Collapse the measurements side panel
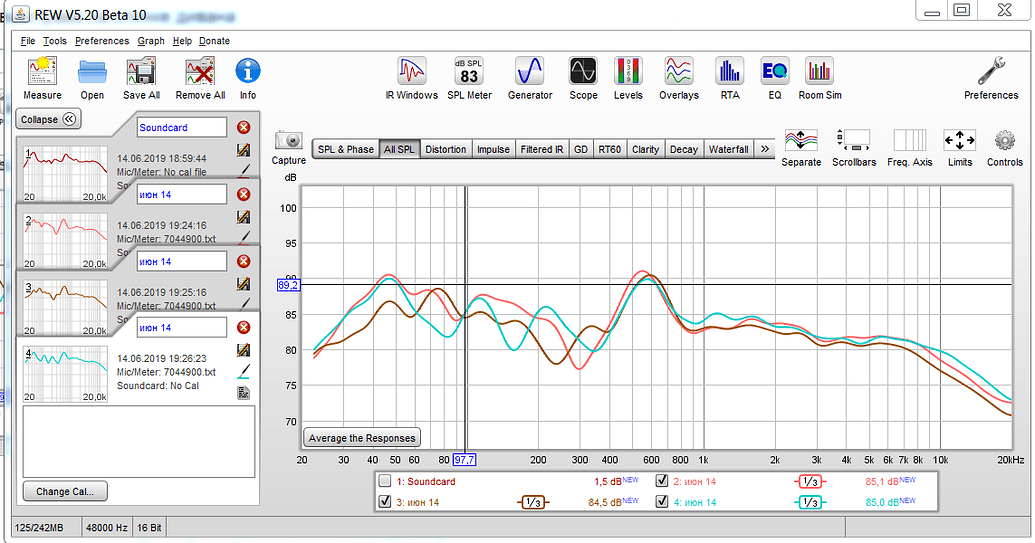The image size is (1035, 543). [48, 119]
